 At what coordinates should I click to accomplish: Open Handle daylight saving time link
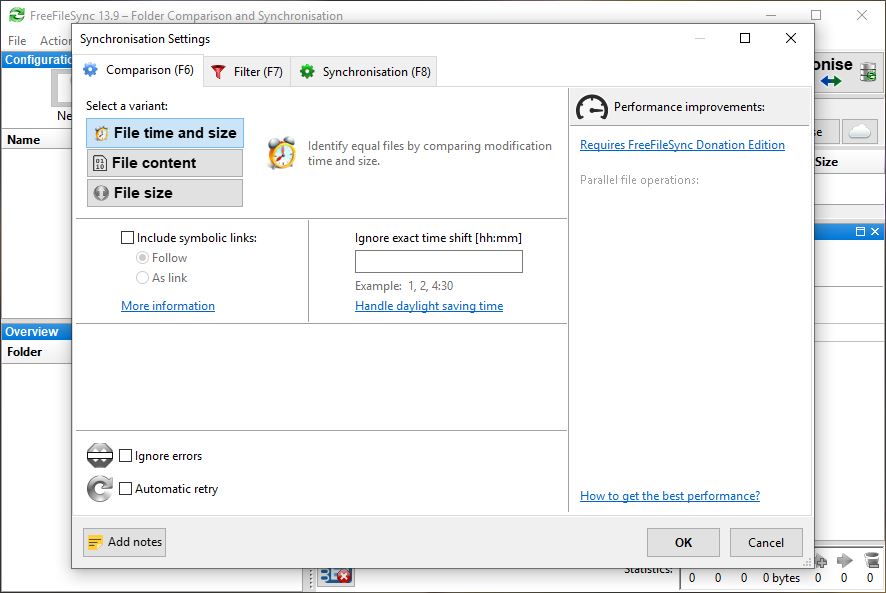tap(429, 306)
